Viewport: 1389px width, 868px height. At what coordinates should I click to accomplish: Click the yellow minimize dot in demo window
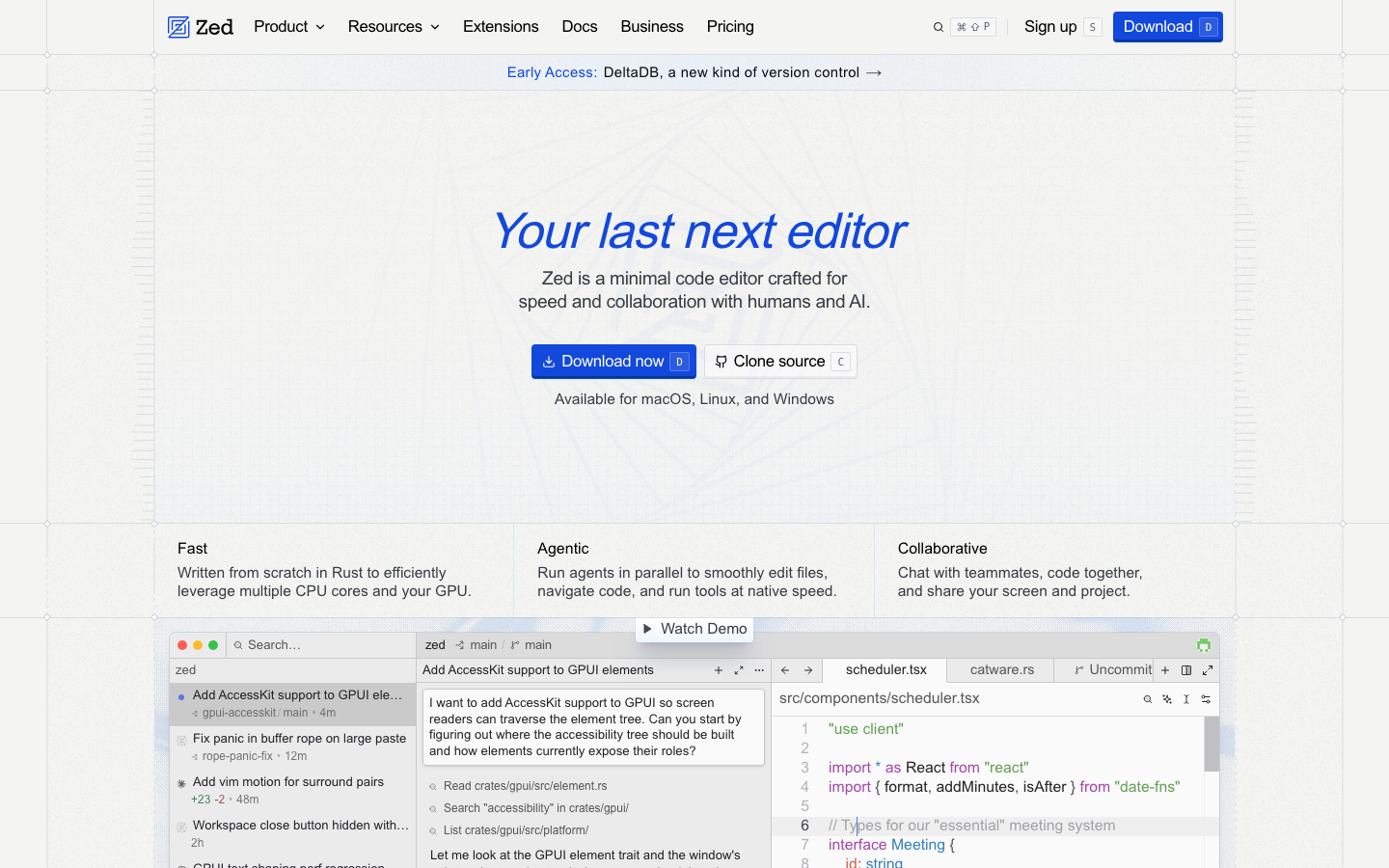(x=198, y=645)
